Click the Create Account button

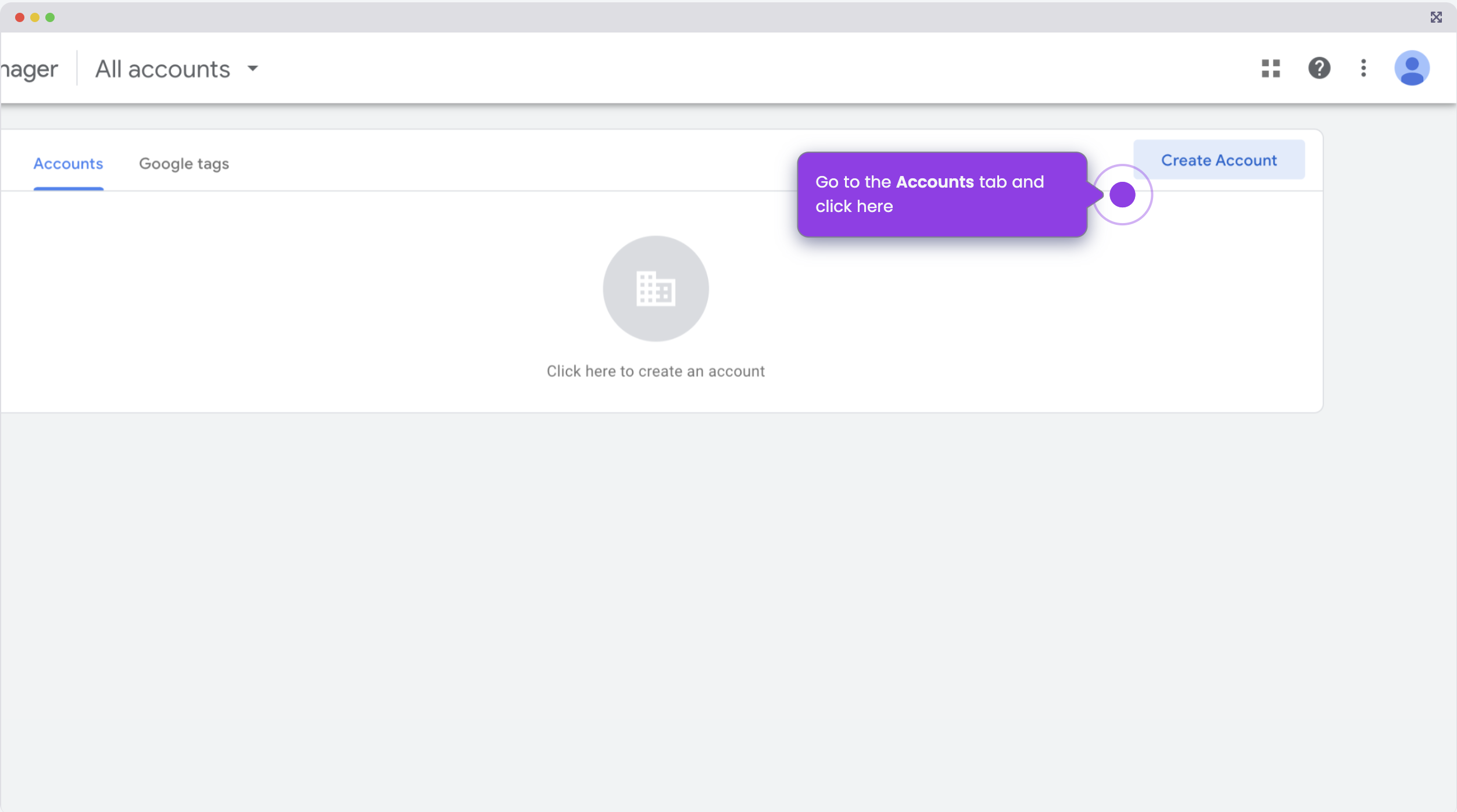(1219, 160)
